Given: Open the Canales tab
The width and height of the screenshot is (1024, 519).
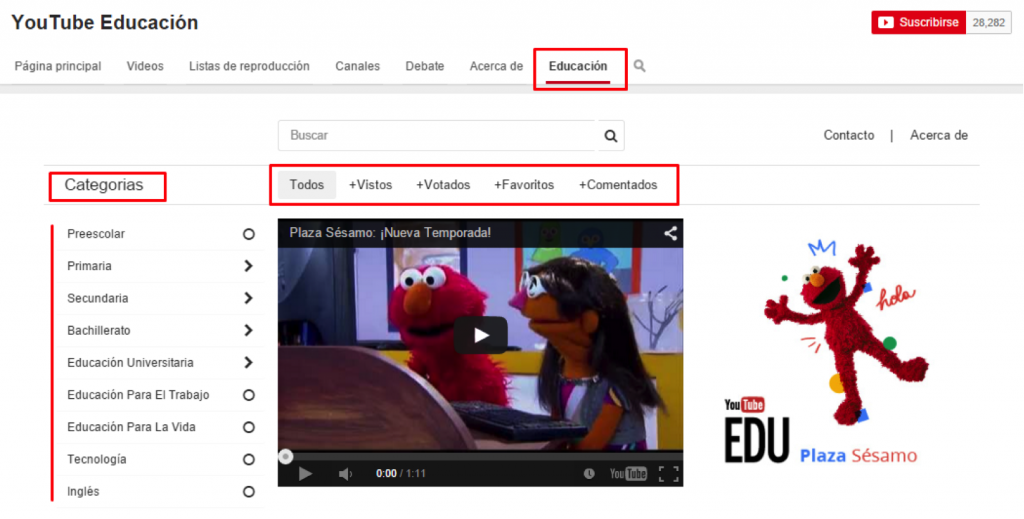Looking at the screenshot, I should [x=357, y=66].
